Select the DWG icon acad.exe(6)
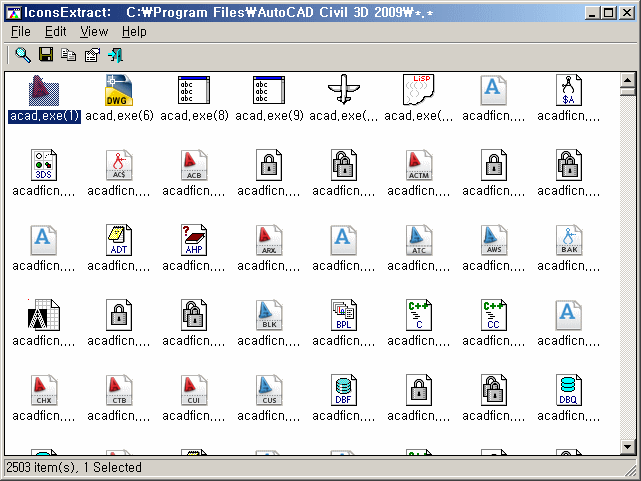 (119, 90)
